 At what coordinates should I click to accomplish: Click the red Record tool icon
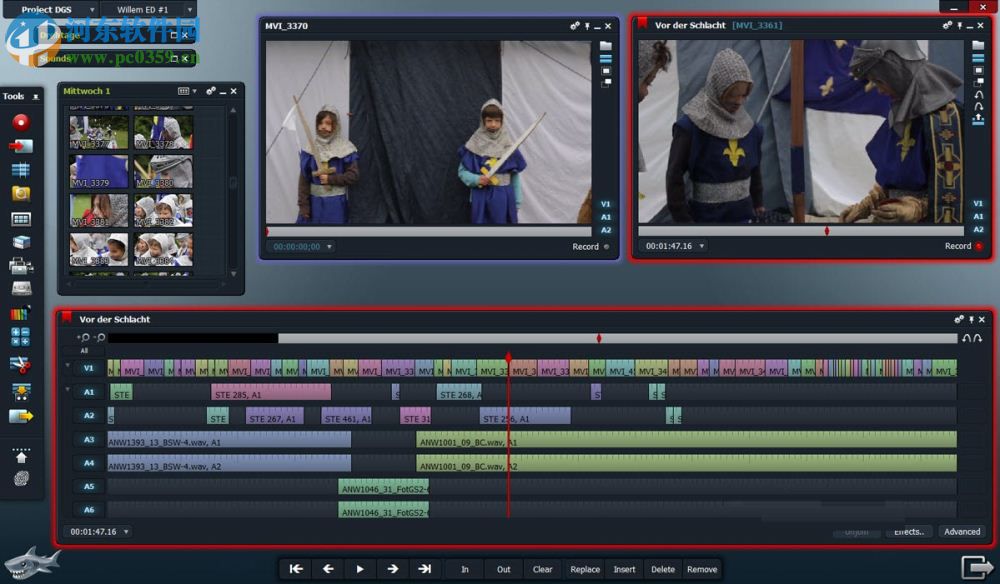click(20, 122)
